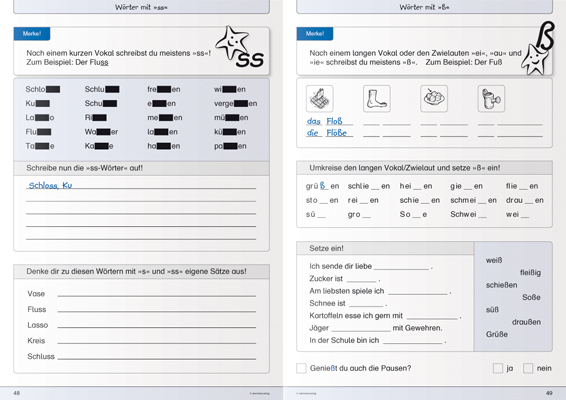Select the Wörter mit »ss« header tab

coord(142,7)
